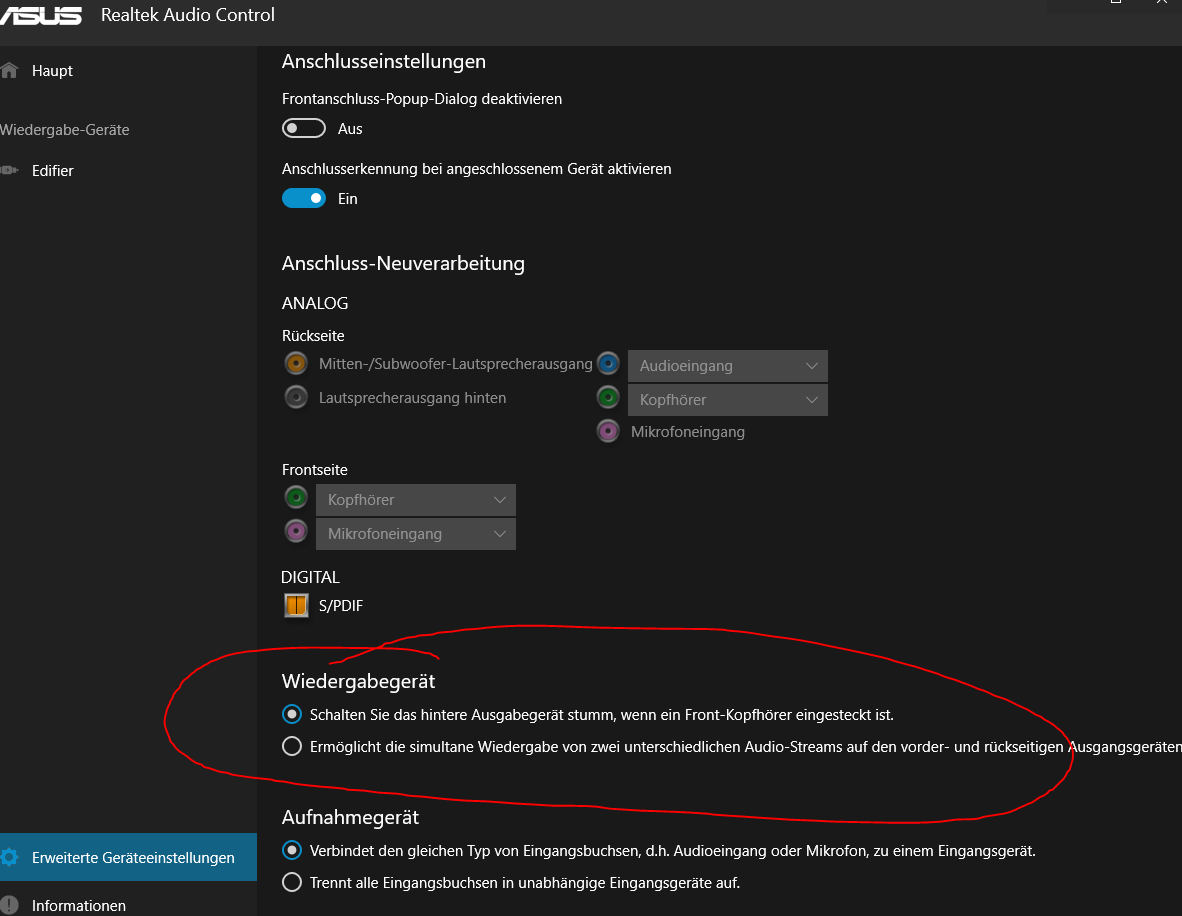Click the Informationen exclamation icon
The height and width of the screenshot is (916, 1182).
[x=9, y=905]
